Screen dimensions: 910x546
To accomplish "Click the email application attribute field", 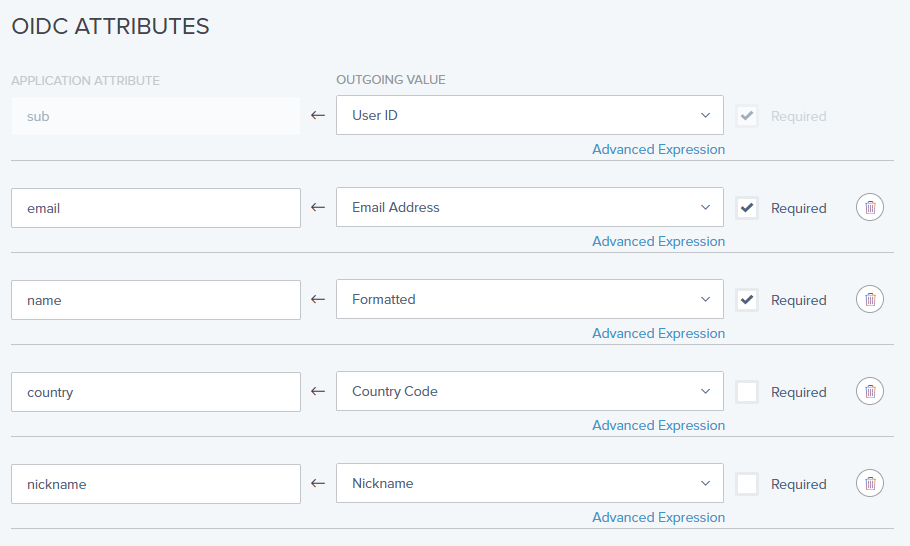I will [x=156, y=208].
